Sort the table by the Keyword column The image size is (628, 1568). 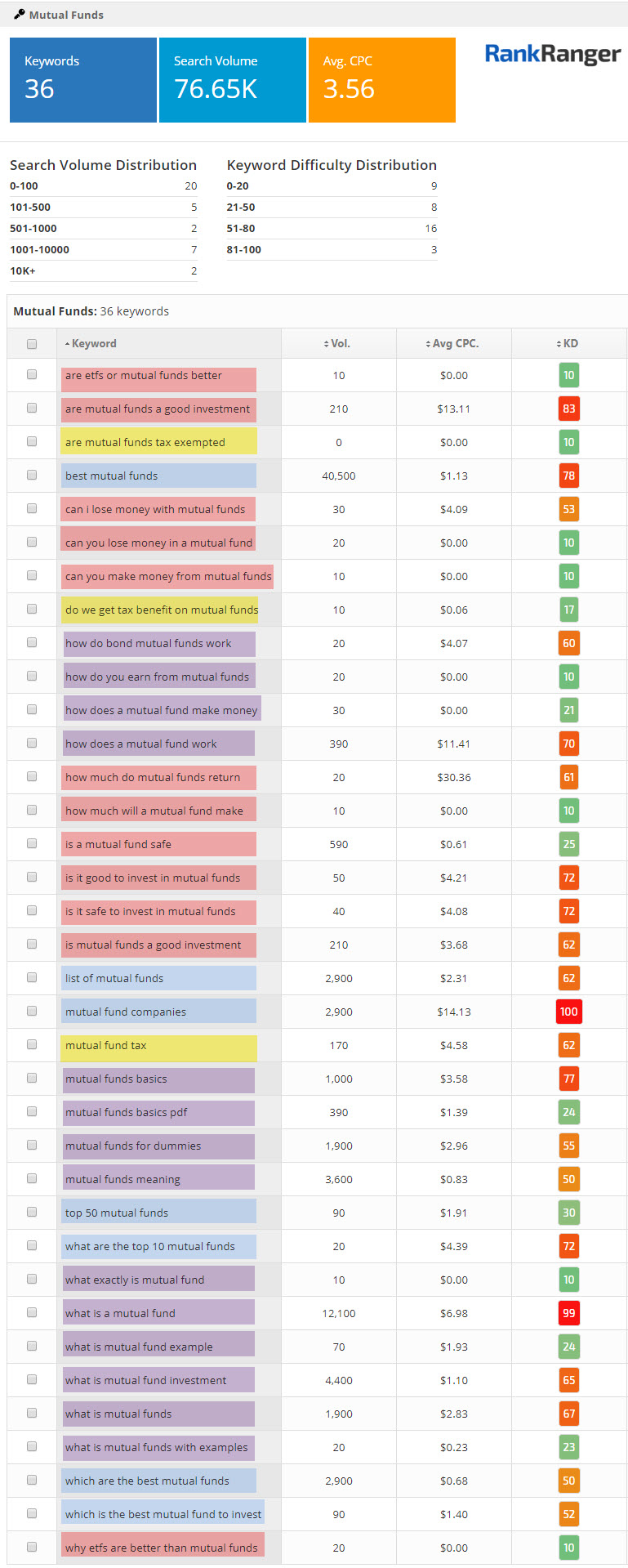click(x=94, y=344)
